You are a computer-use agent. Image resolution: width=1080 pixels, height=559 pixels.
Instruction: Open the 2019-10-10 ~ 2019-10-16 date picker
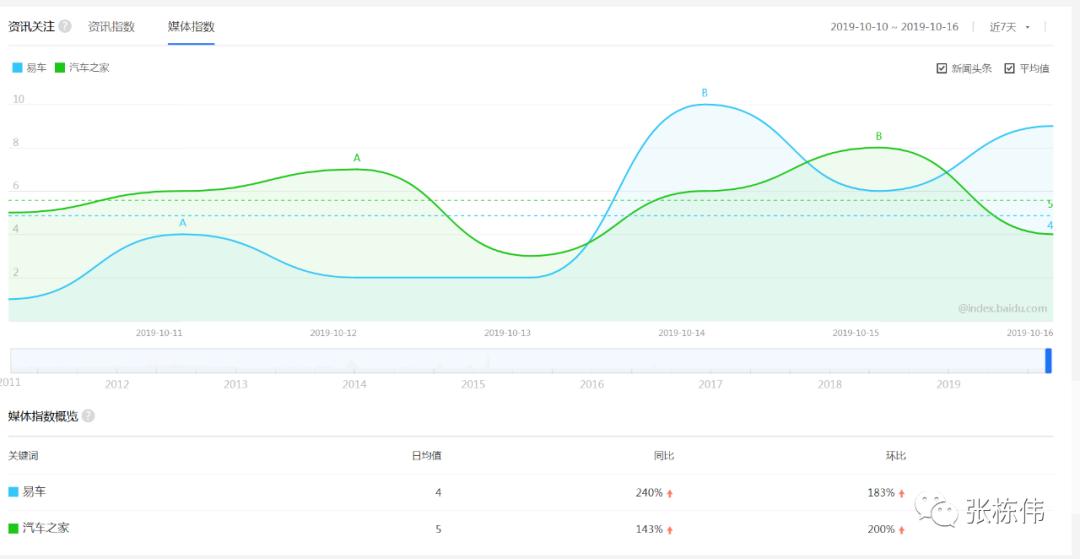(x=894, y=27)
